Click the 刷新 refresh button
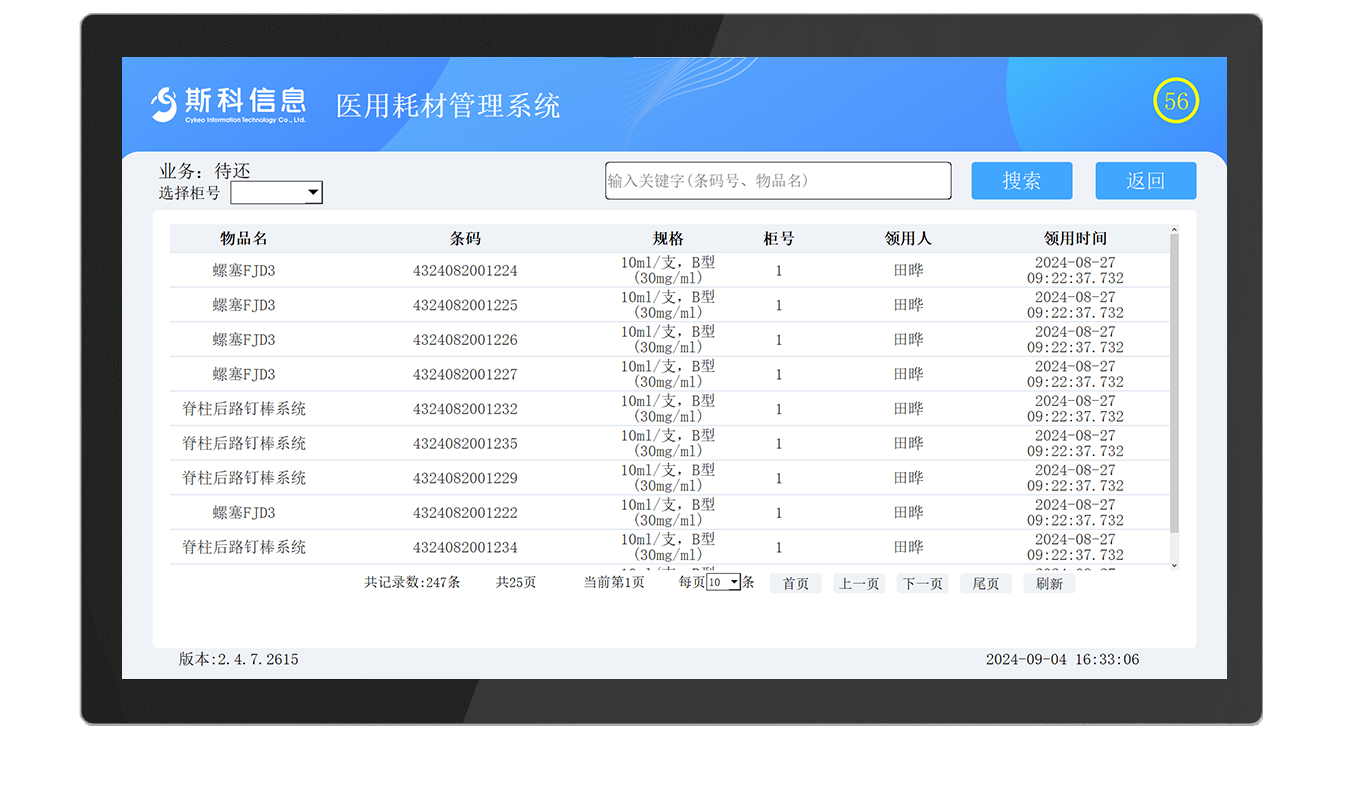1370x789 pixels. click(x=1048, y=583)
